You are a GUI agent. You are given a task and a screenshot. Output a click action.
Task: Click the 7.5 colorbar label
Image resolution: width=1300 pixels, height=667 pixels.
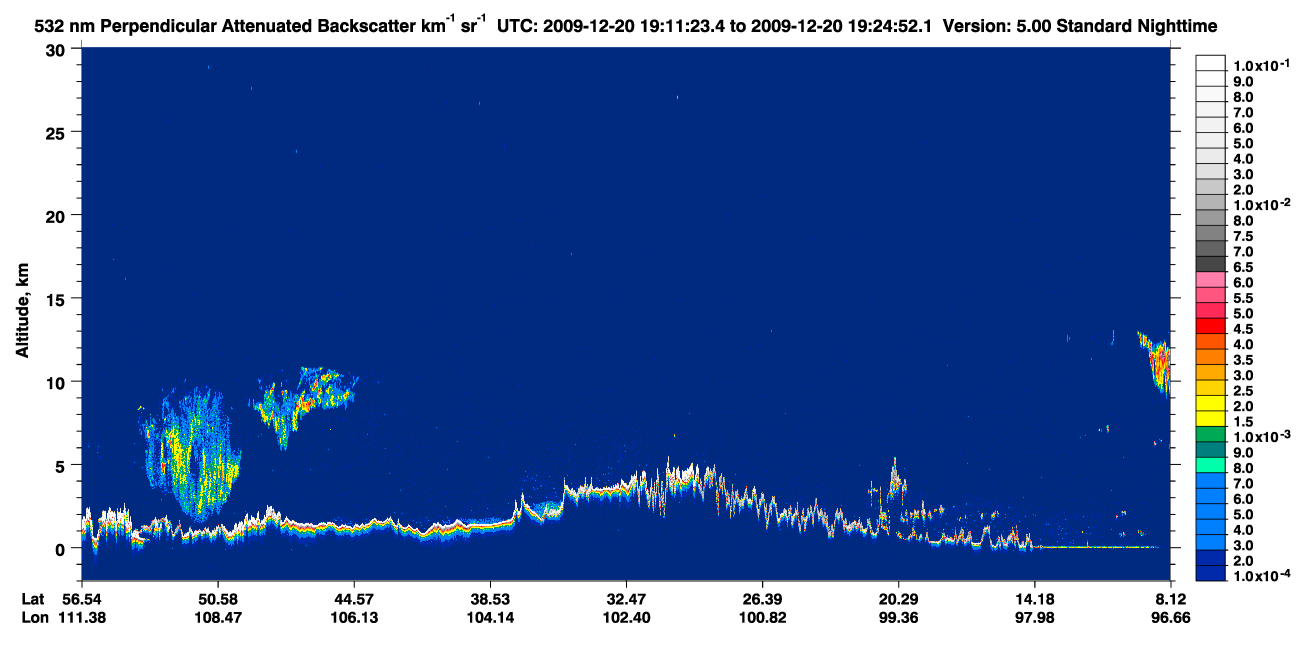tap(1243, 236)
